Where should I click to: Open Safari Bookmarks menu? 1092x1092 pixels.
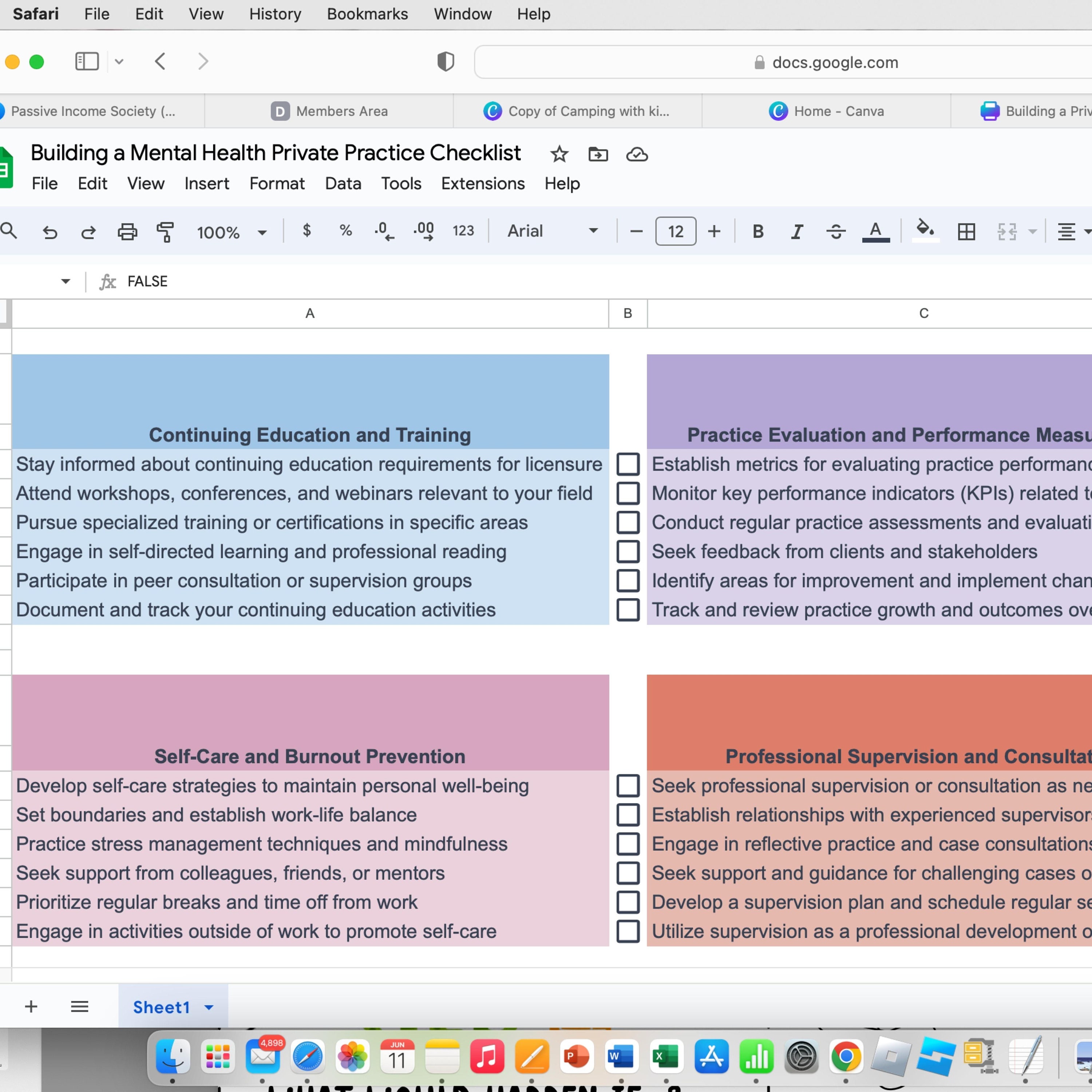pos(367,13)
